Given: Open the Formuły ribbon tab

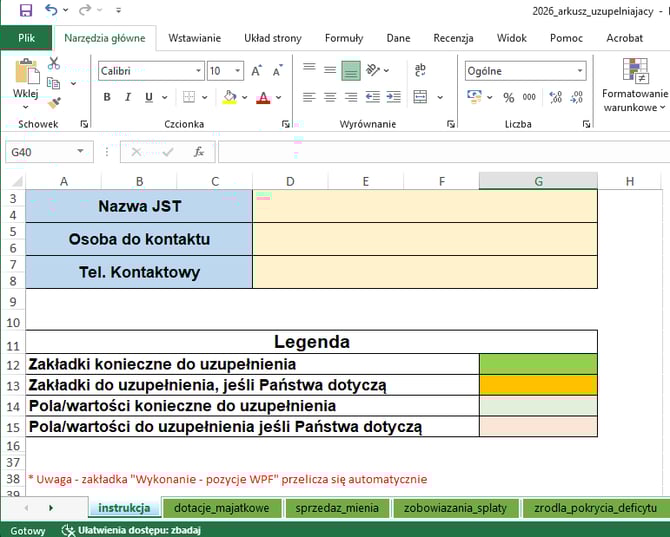Looking at the screenshot, I should 343,38.
